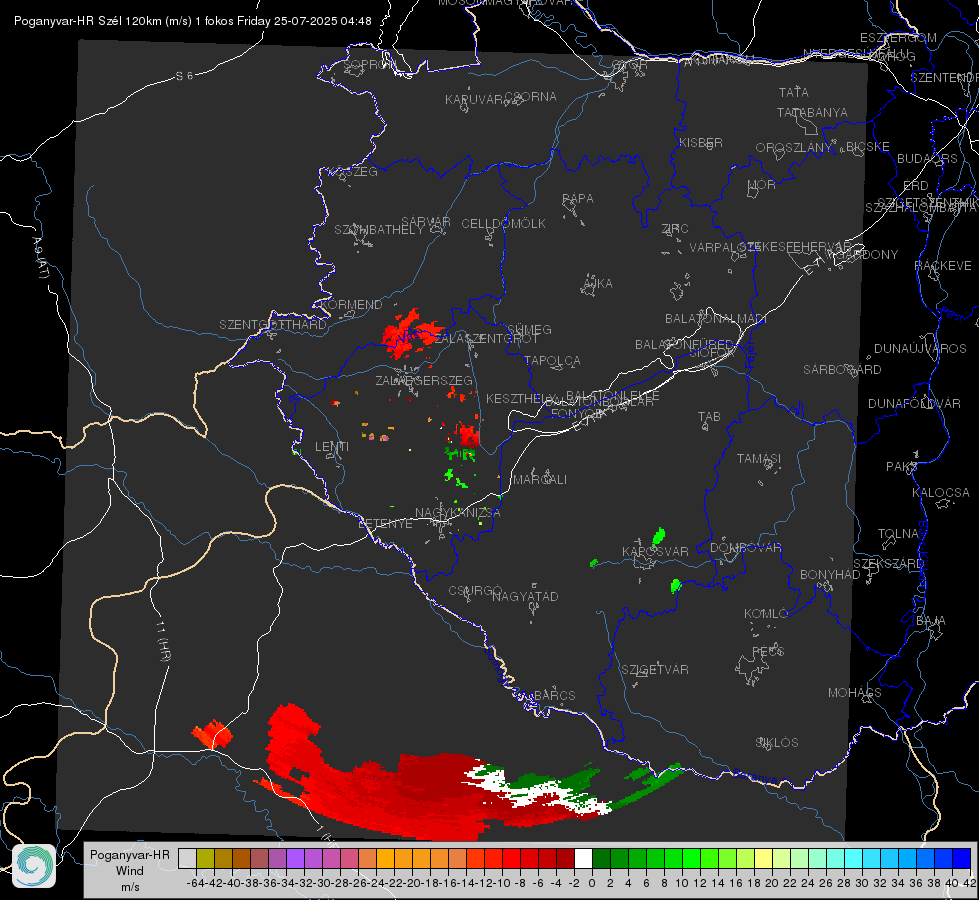Click the PÁPA city label
Image resolution: width=979 pixels, height=900 pixels.
tap(578, 199)
